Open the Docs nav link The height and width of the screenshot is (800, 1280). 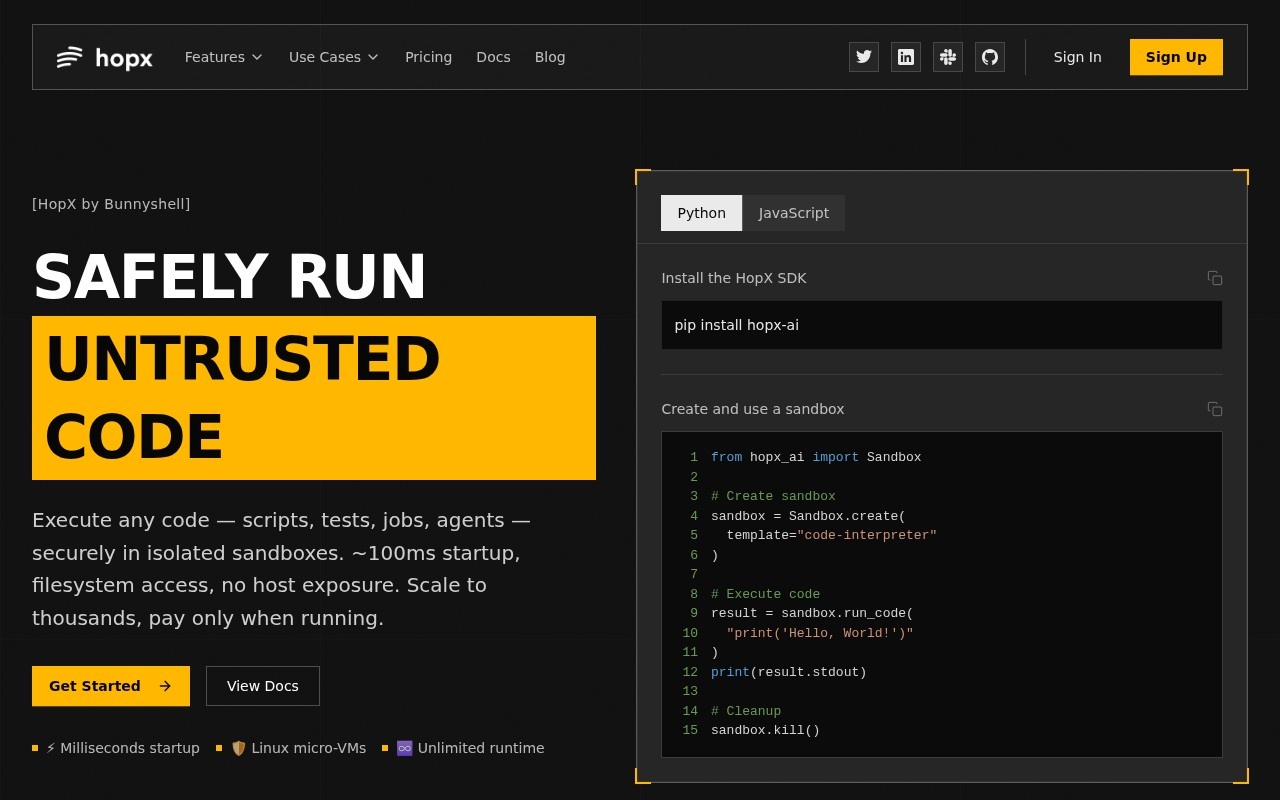click(x=493, y=57)
